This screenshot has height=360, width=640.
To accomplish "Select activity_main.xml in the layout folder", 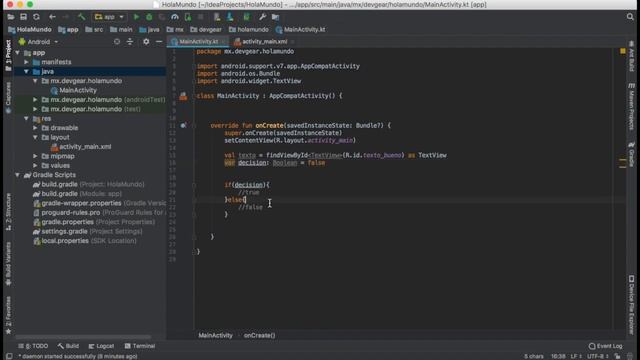I will click(x=81, y=147).
